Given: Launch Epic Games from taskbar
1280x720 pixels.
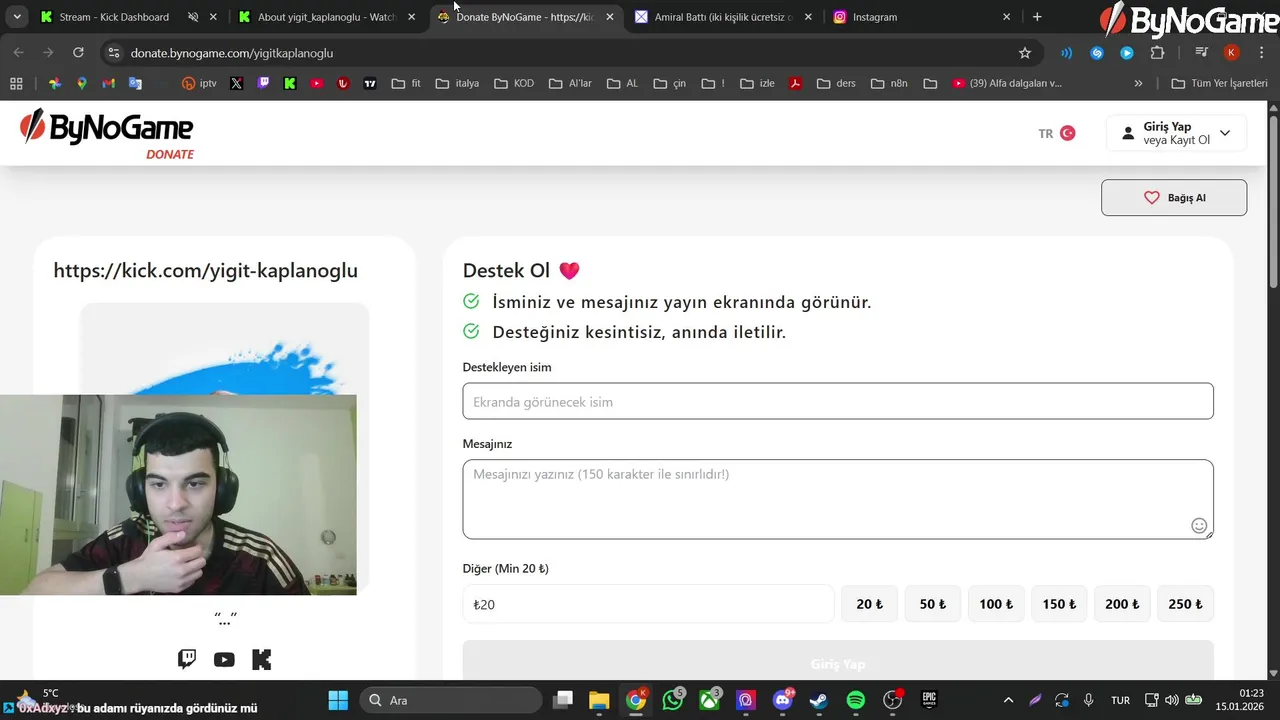Looking at the screenshot, I should click(929, 700).
